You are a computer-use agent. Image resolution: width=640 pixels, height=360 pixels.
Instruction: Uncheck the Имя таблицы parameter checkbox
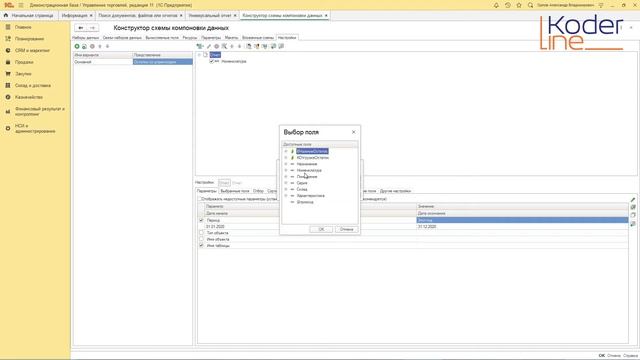201,246
